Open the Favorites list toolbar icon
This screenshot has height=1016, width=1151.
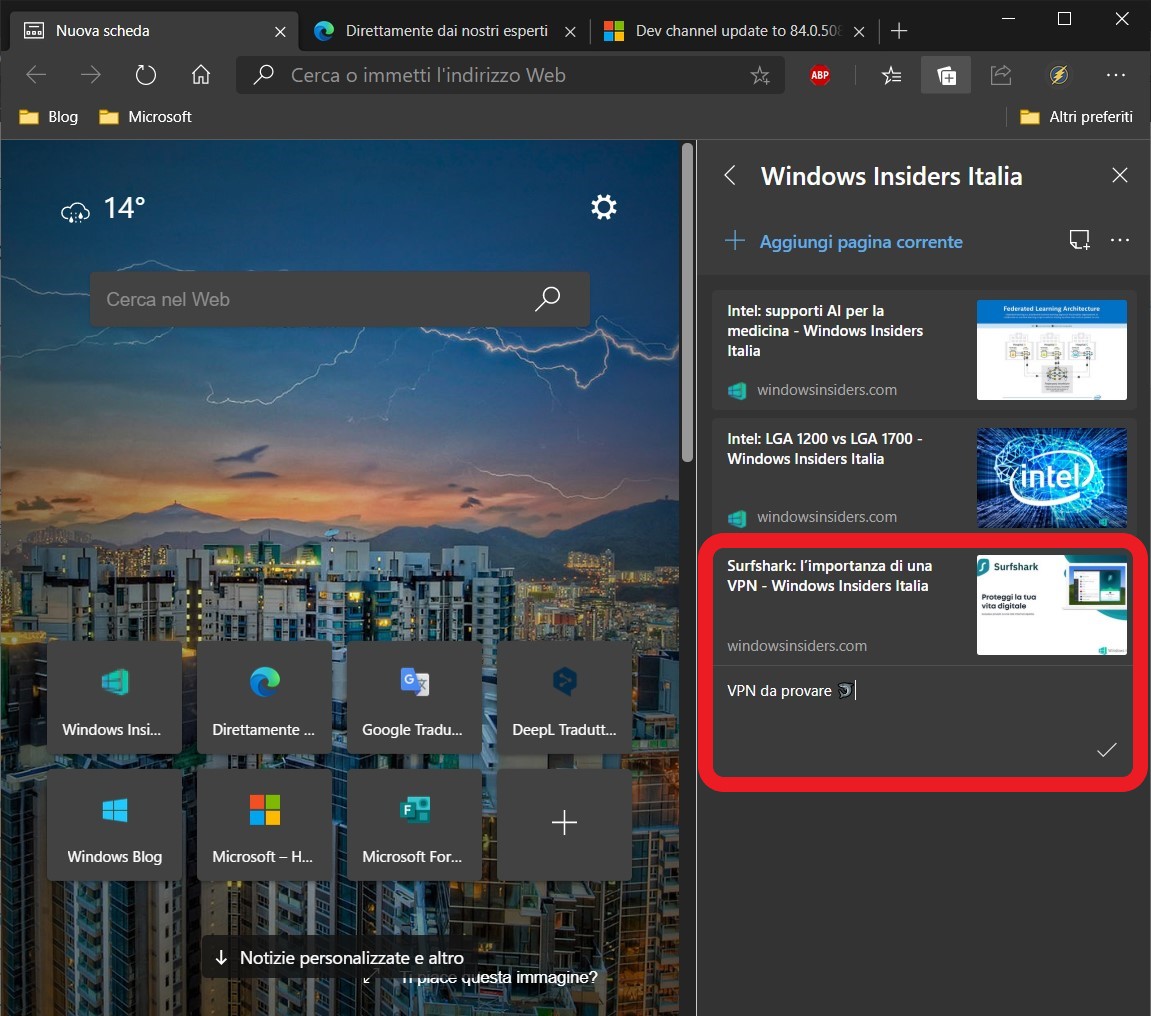[x=891, y=75]
